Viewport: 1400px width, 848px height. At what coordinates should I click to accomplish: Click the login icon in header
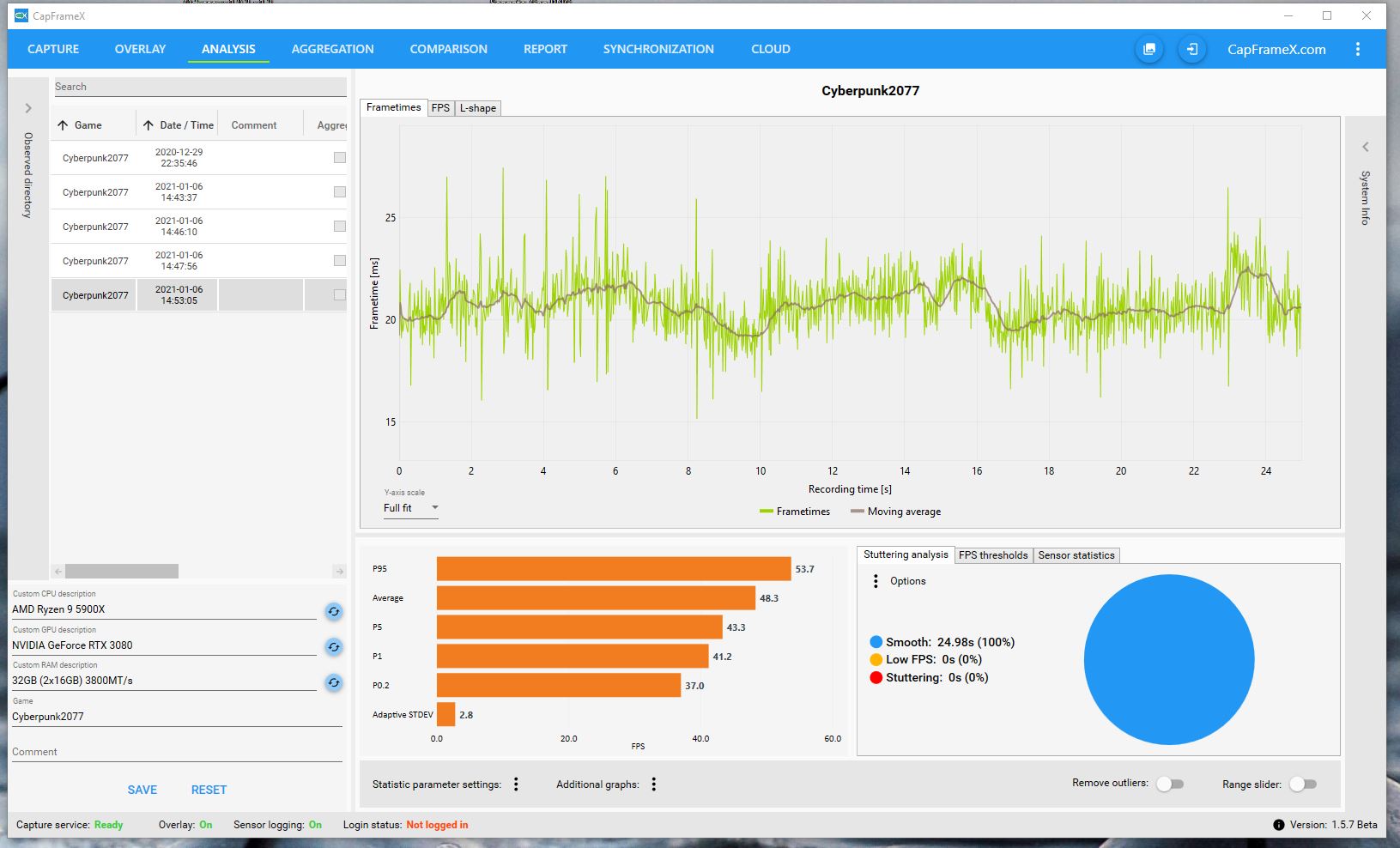(x=1192, y=49)
